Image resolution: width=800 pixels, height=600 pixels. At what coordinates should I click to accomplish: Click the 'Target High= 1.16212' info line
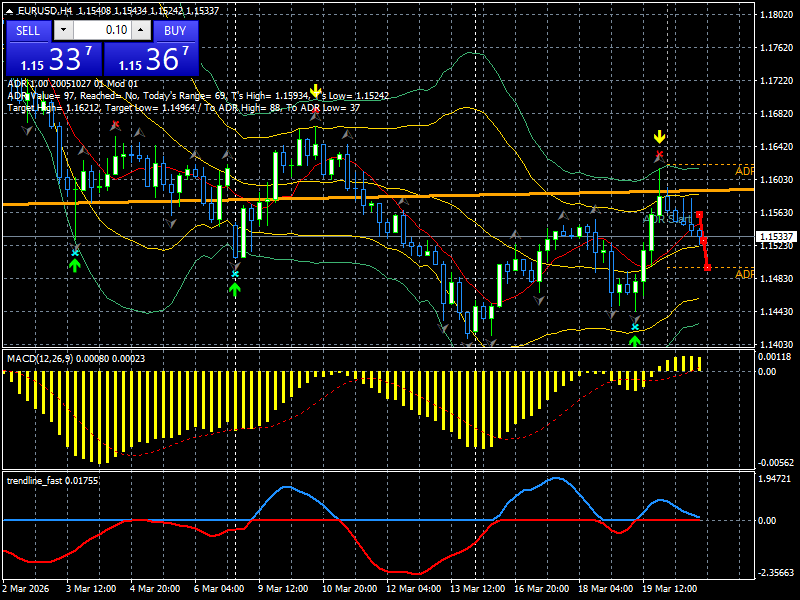184,108
